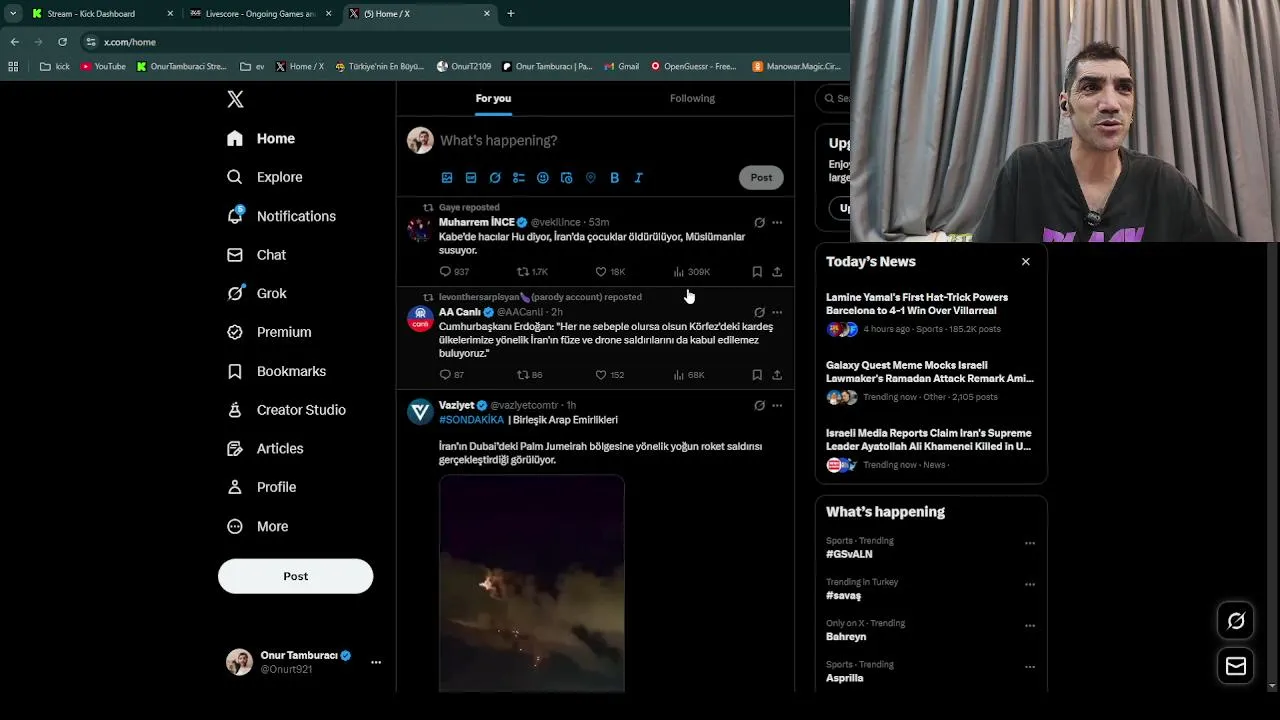The height and width of the screenshot is (720, 1280).
Task: Click the Grok icon on Vaziyet's post
Action: point(759,406)
